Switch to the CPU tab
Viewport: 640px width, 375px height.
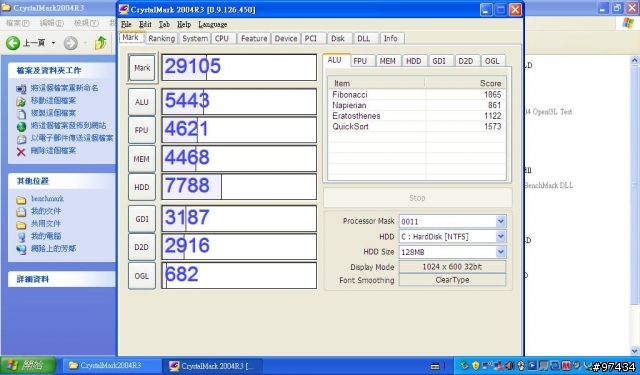click(222, 38)
